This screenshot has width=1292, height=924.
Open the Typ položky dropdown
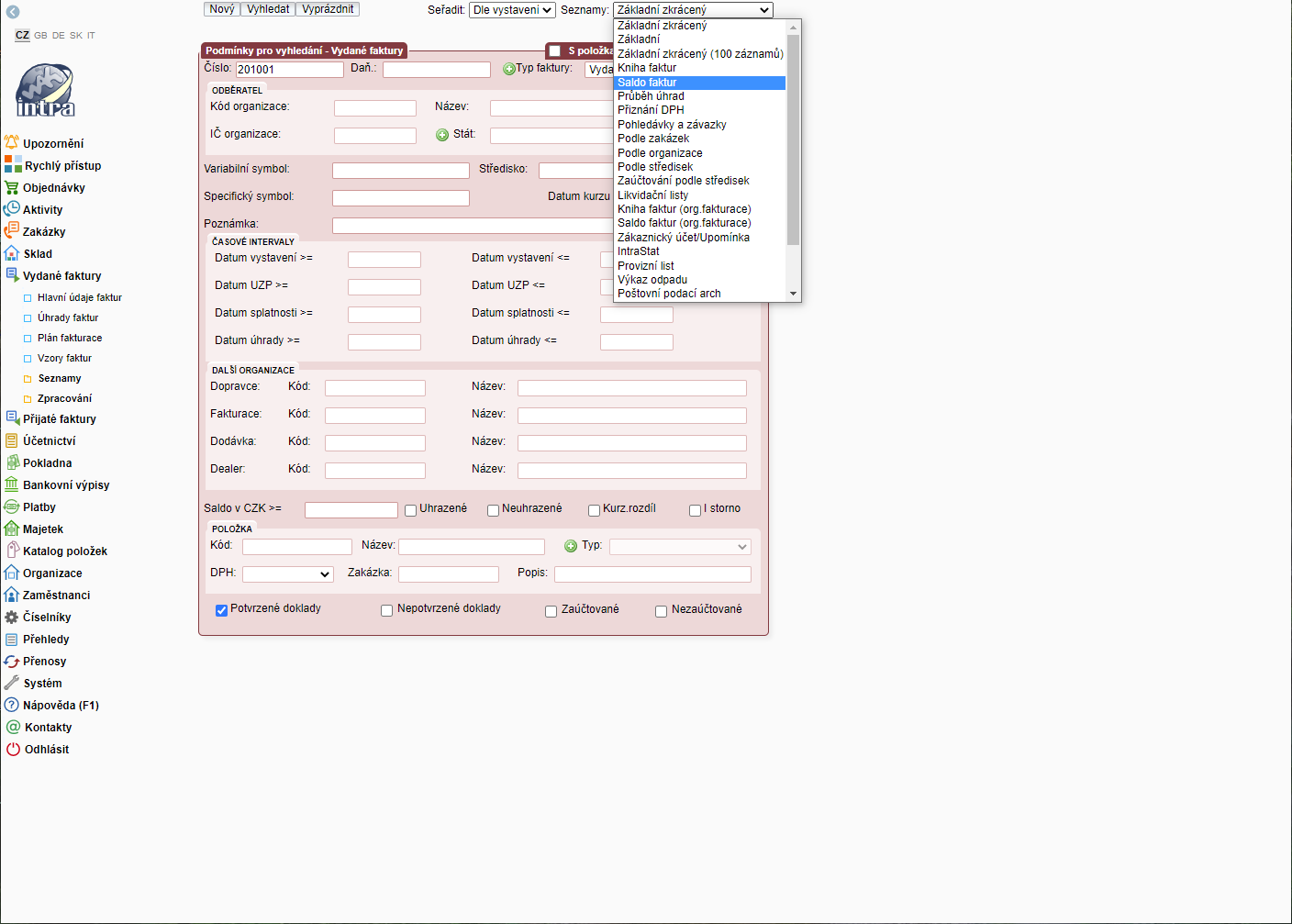click(679, 547)
